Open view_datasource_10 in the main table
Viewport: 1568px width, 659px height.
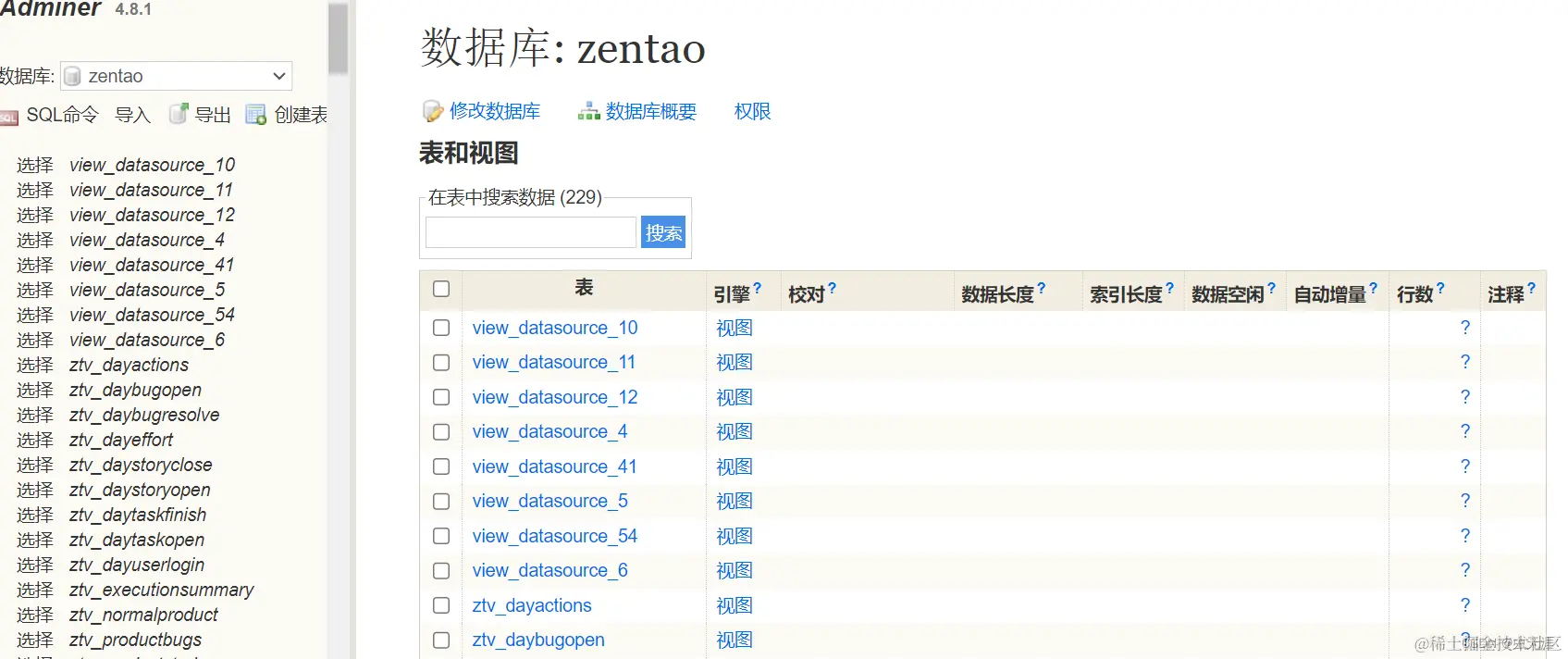coord(555,328)
